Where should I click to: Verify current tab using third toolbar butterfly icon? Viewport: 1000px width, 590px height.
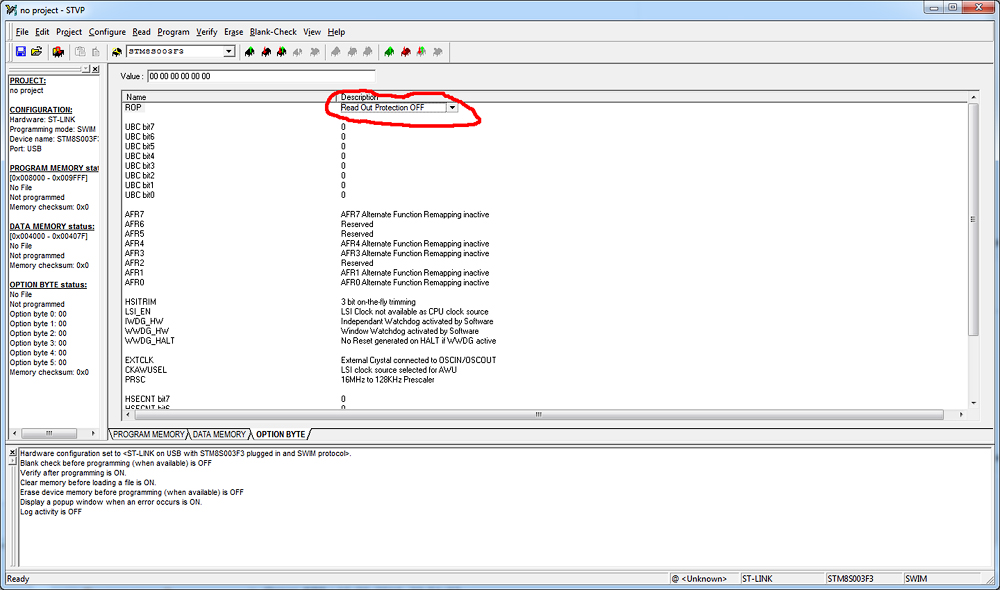coord(282,51)
